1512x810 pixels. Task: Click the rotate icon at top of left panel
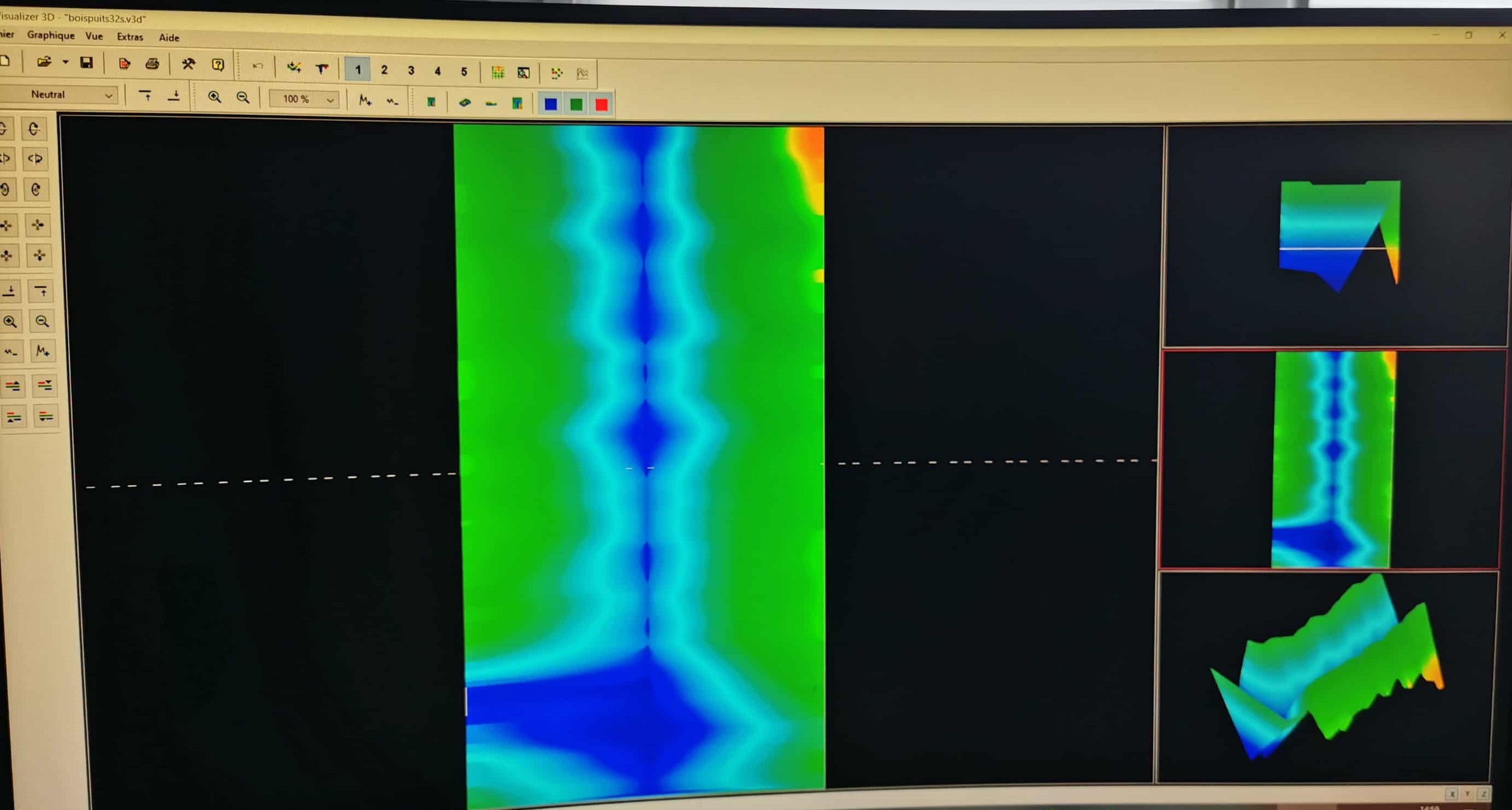[x=34, y=128]
